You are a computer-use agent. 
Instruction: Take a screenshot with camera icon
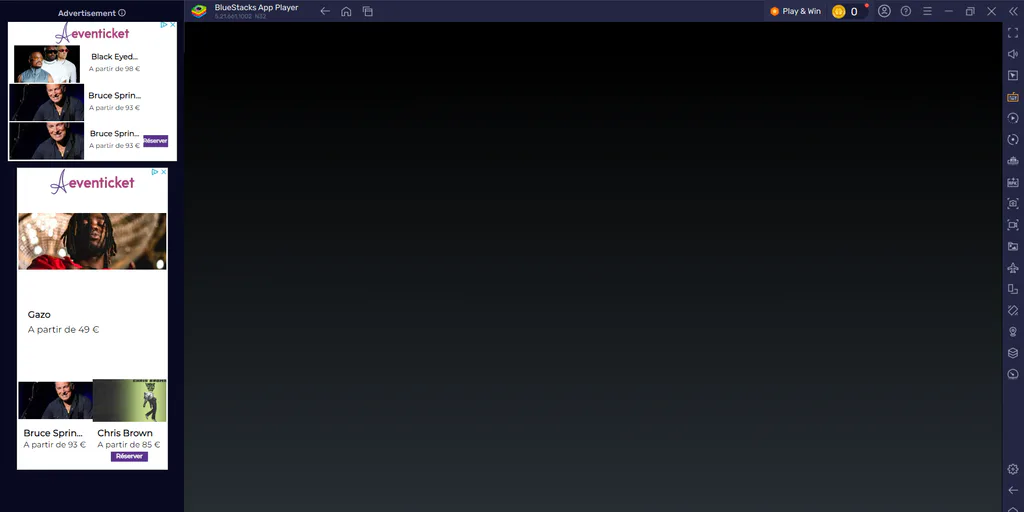1013,204
